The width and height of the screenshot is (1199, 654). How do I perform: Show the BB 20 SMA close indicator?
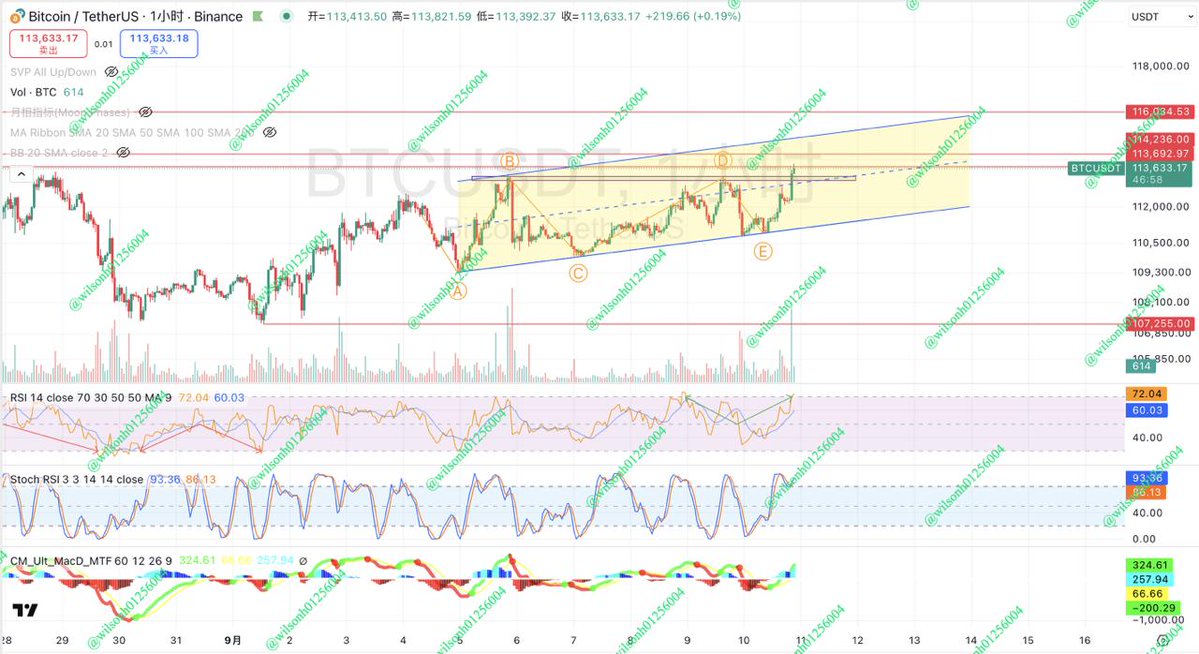pos(122,153)
